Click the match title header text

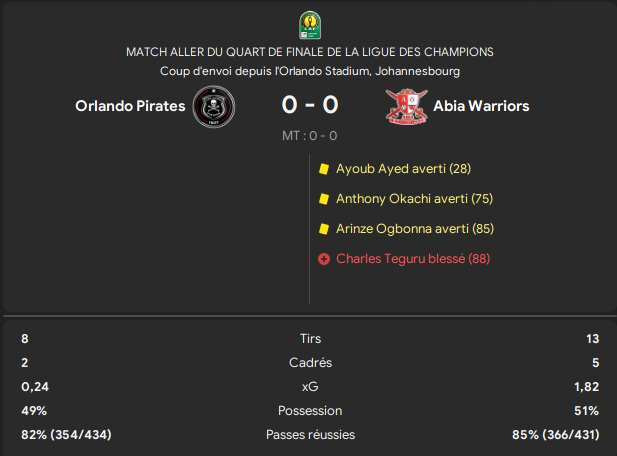pyautogui.click(x=309, y=51)
